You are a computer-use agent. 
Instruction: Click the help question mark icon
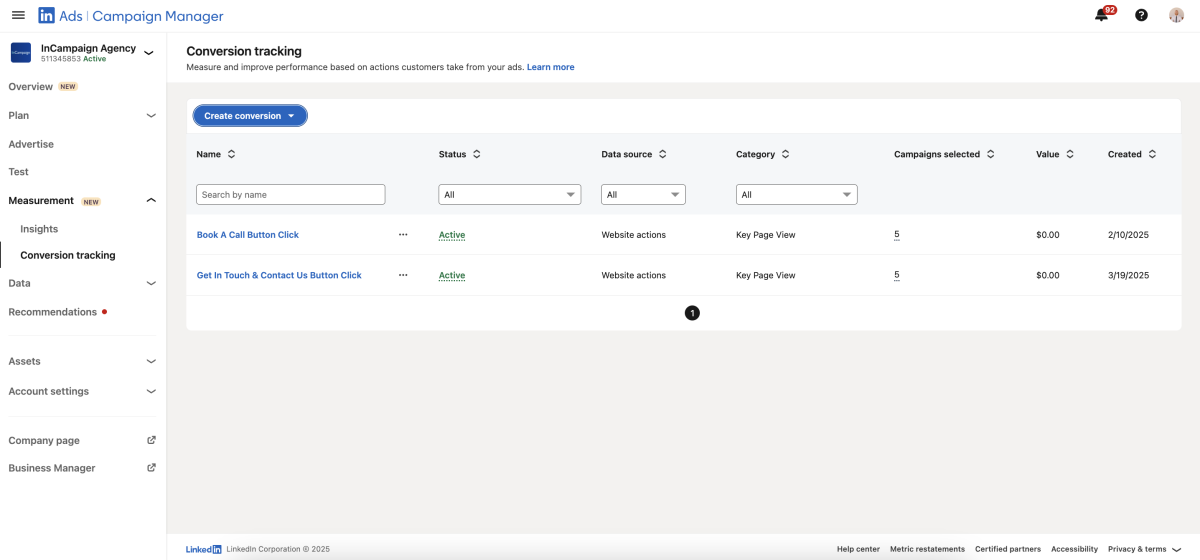(x=1141, y=15)
